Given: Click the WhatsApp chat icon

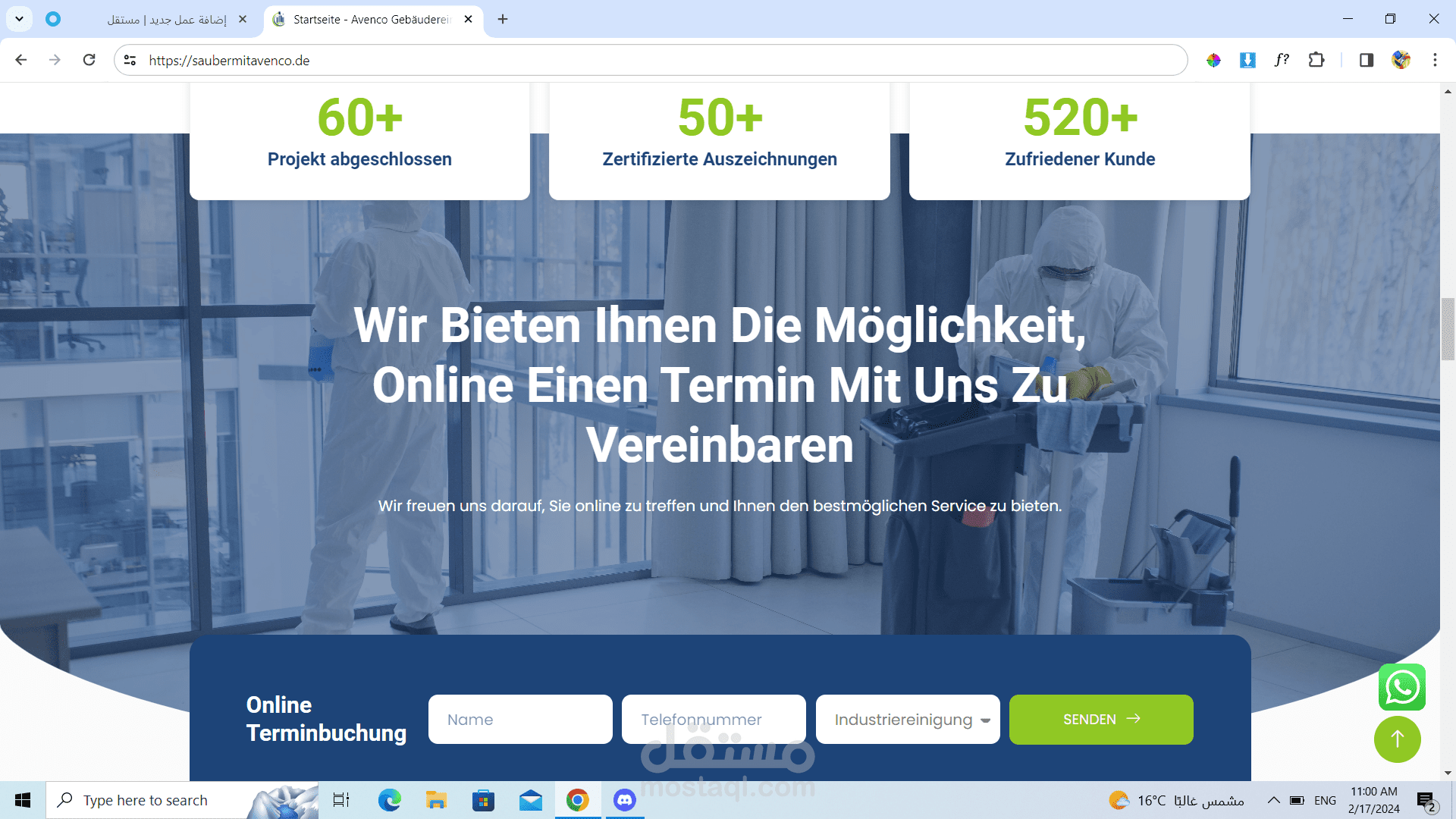Looking at the screenshot, I should [1401, 687].
